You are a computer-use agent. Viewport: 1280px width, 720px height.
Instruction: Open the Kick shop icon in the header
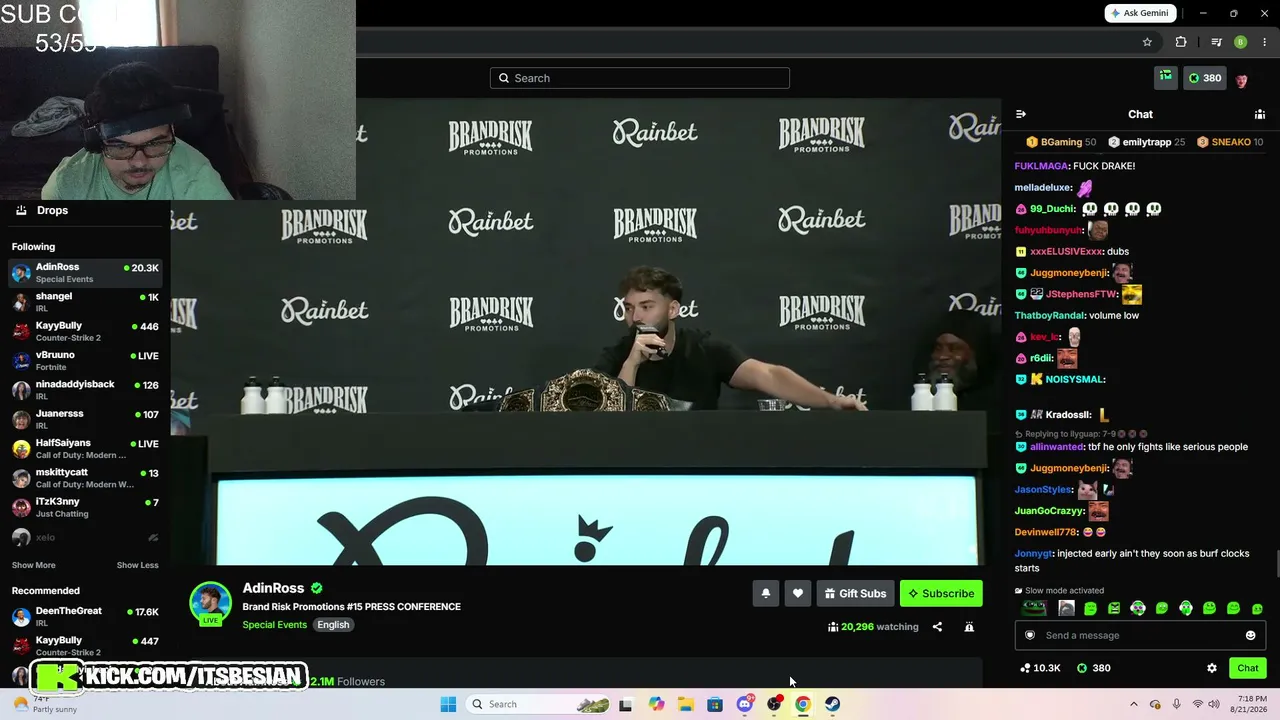click(x=1166, y=77)
